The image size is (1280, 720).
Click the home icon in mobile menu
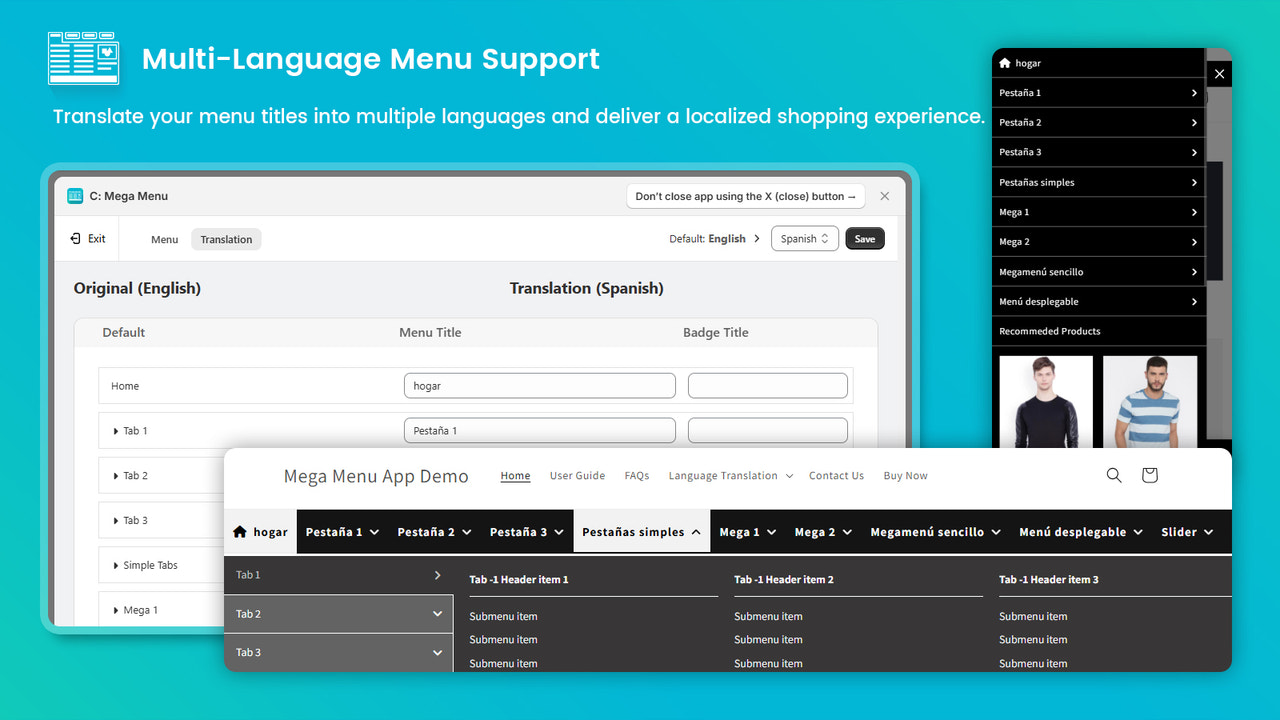point(1005,63)
